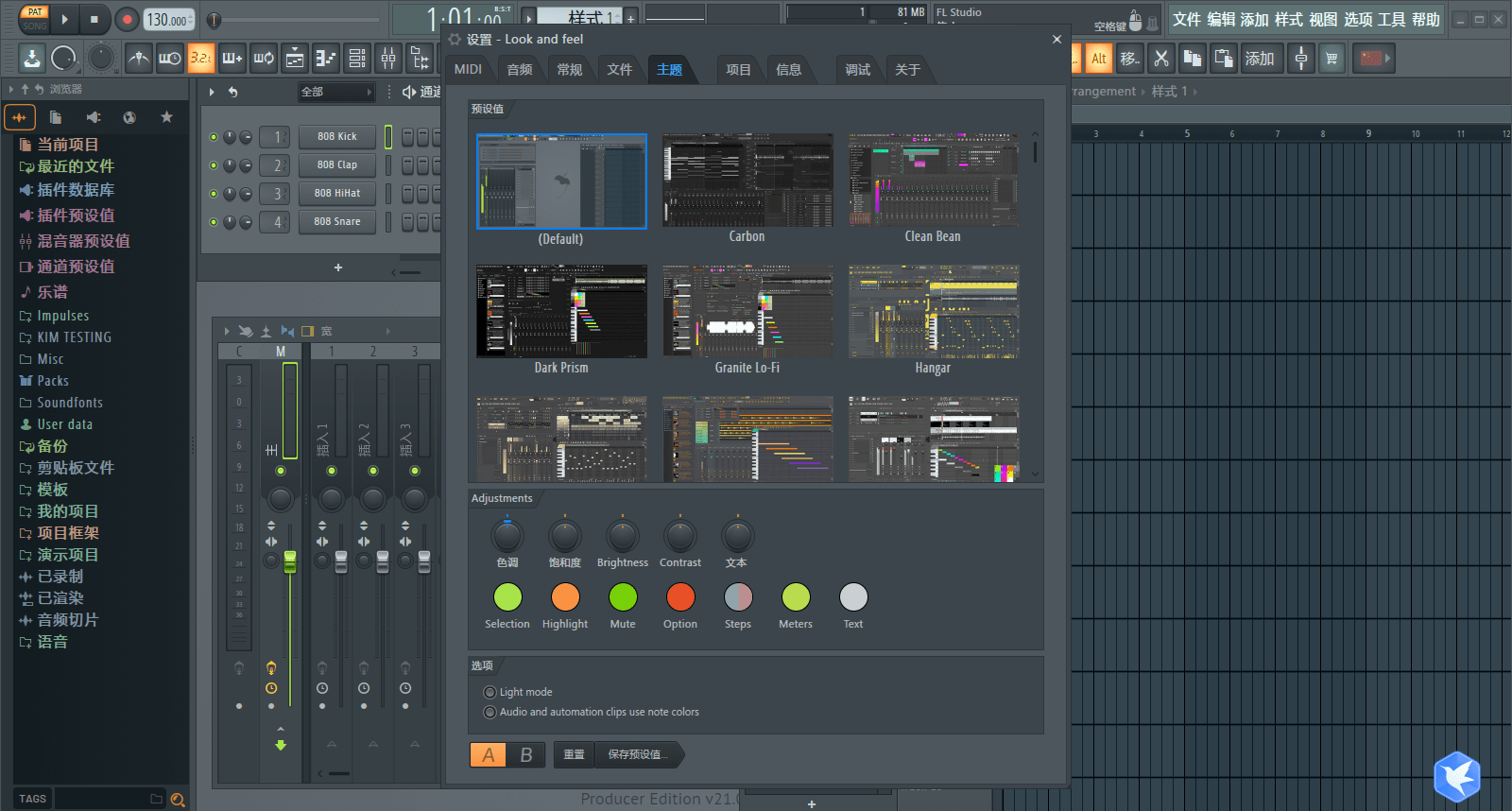The height and width of the screenshot is (811, 1512).
Task: Switch to the '项目' settings tab
Action: (x=738, y=69)
